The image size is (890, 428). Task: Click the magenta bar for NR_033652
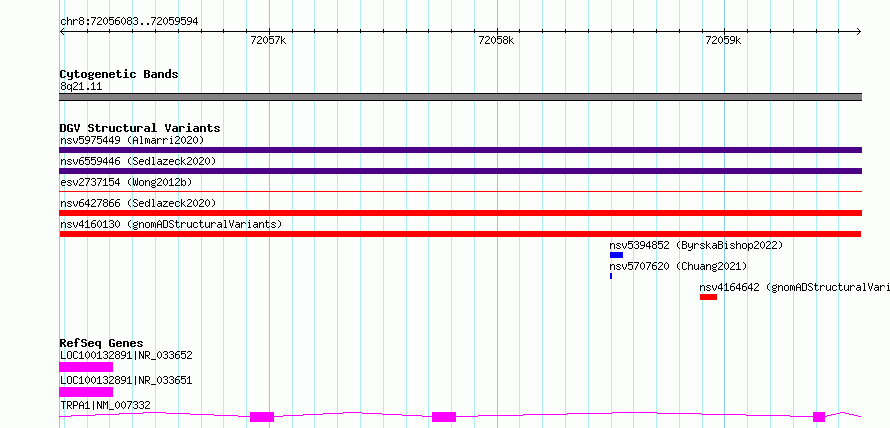[86, 367]
